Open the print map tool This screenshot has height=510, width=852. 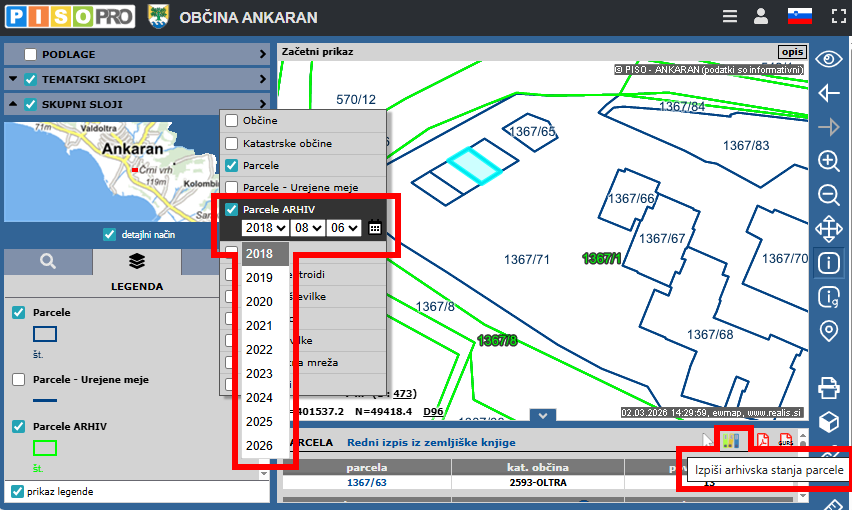click(x=828, y=386)
